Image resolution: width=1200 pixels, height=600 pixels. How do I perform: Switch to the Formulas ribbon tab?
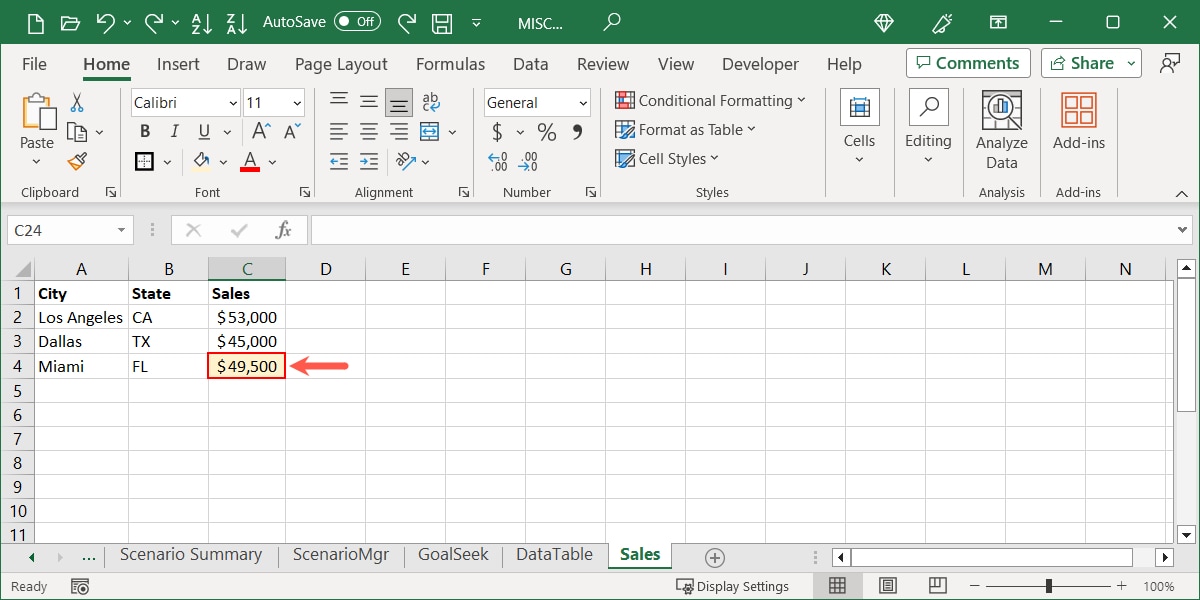(450, 63)
